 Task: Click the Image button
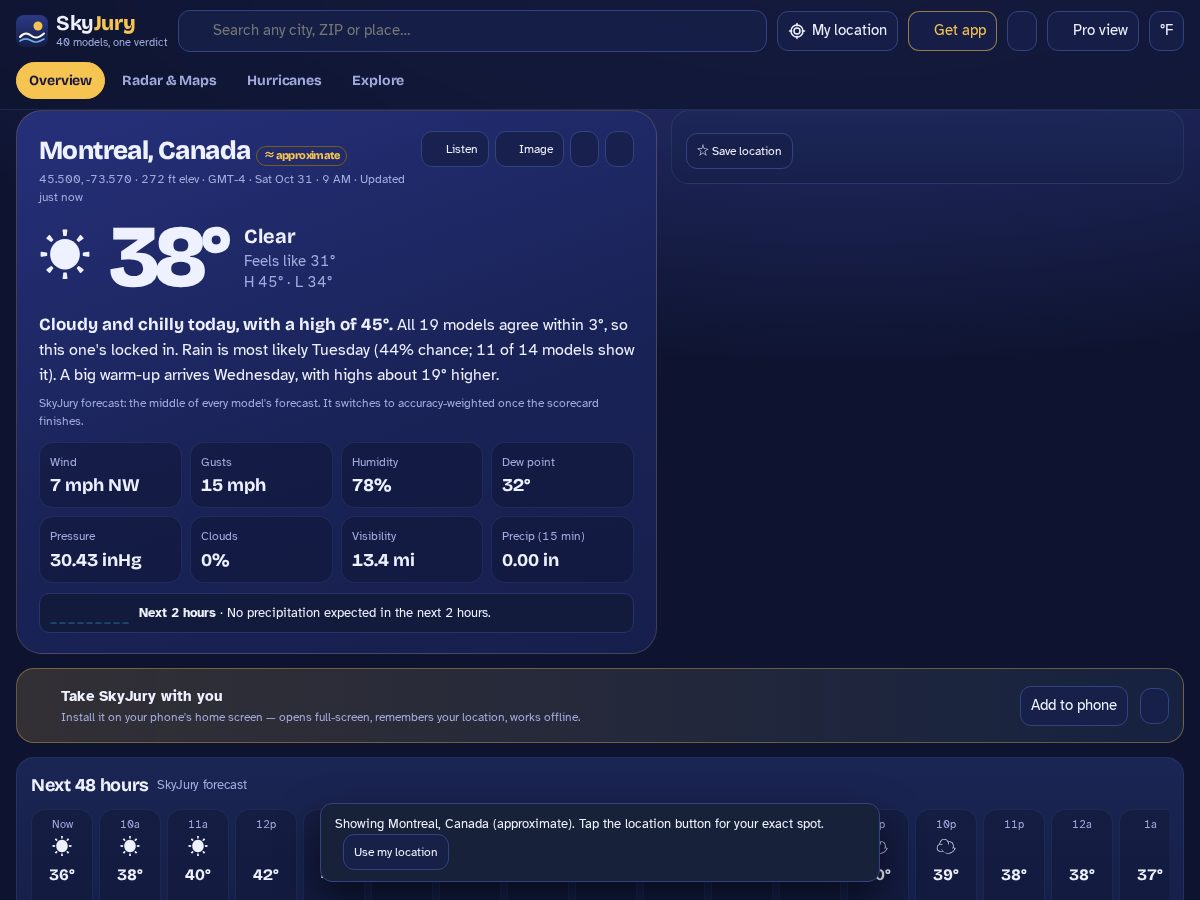(x=529, y=149)
